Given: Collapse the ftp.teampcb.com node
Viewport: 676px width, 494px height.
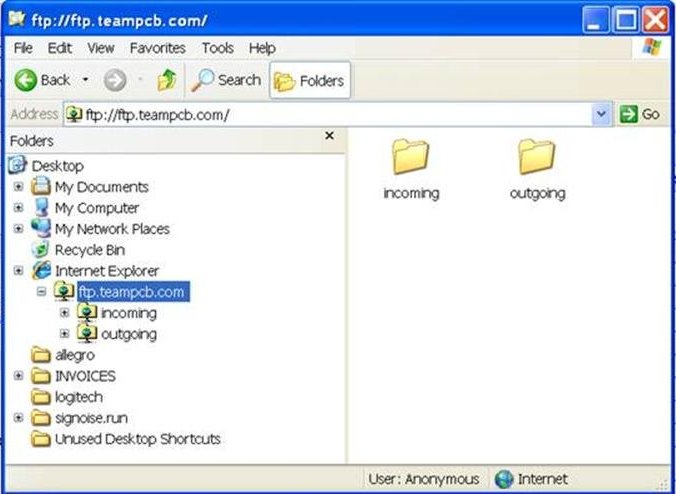Looking at the screenshot, I should (41, 292).
